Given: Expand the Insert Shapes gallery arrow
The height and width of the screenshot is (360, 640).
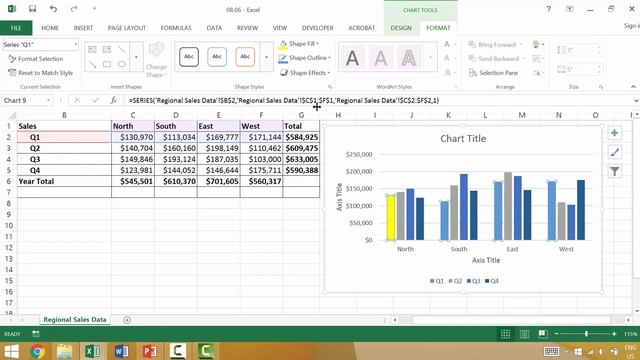Looking at the screenshot, I should click(x=136, y=57).
